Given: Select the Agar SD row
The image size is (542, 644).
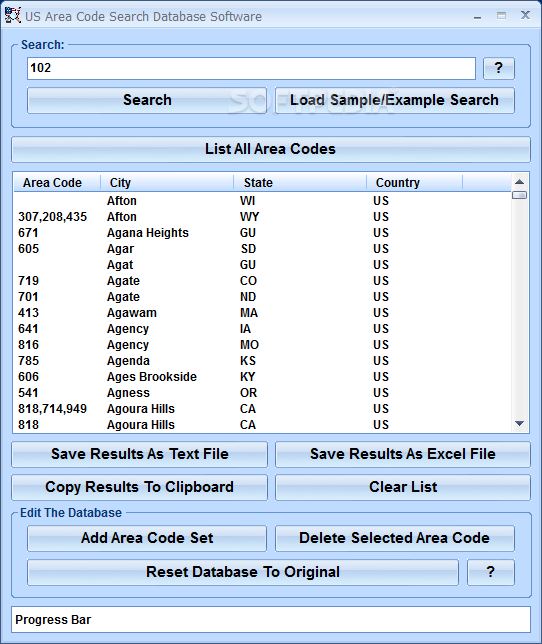Looking at the screenshot, I should [x=263, y=249].
